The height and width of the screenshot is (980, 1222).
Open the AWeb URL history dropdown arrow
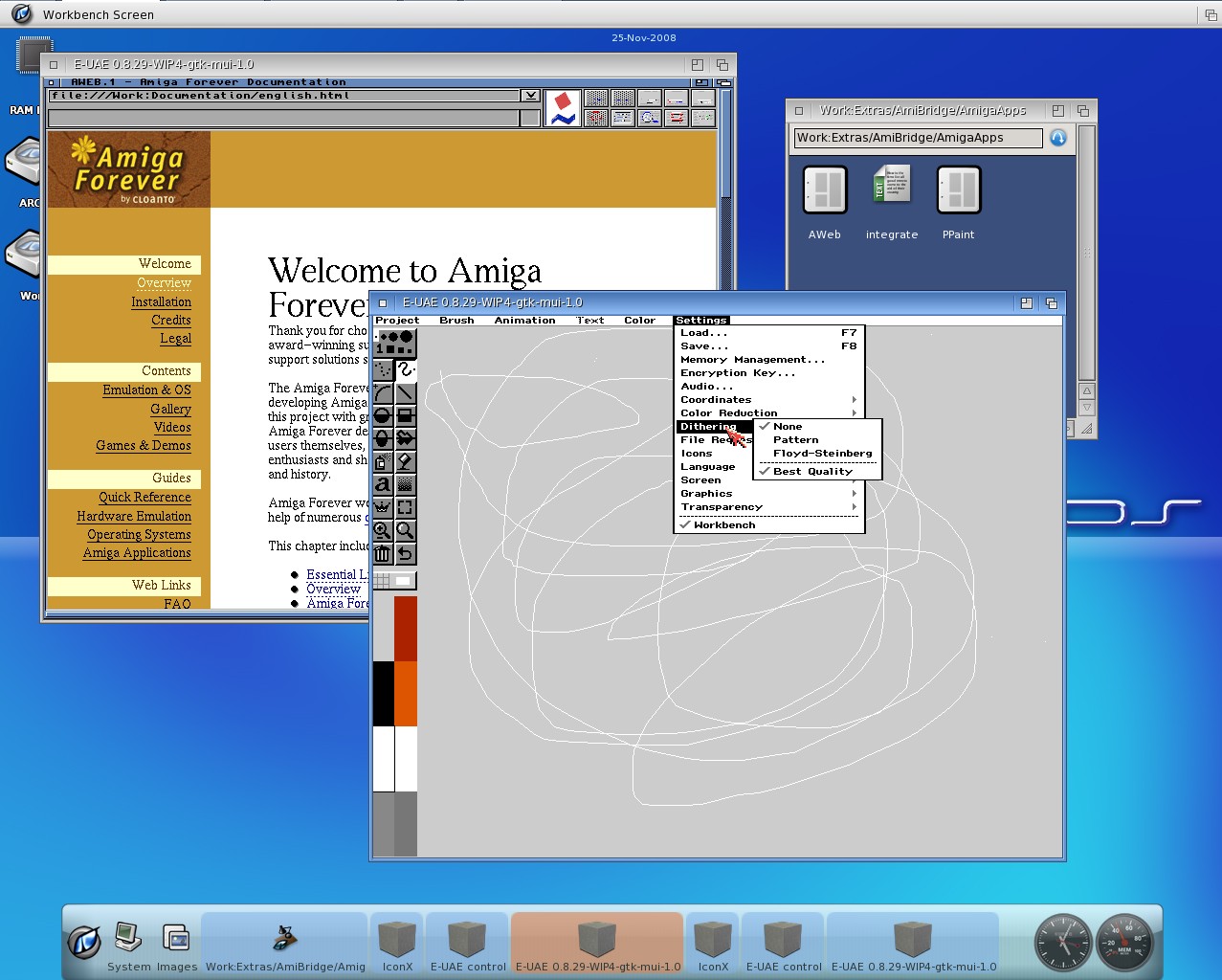pyautogui.click(x=530, y=96)
